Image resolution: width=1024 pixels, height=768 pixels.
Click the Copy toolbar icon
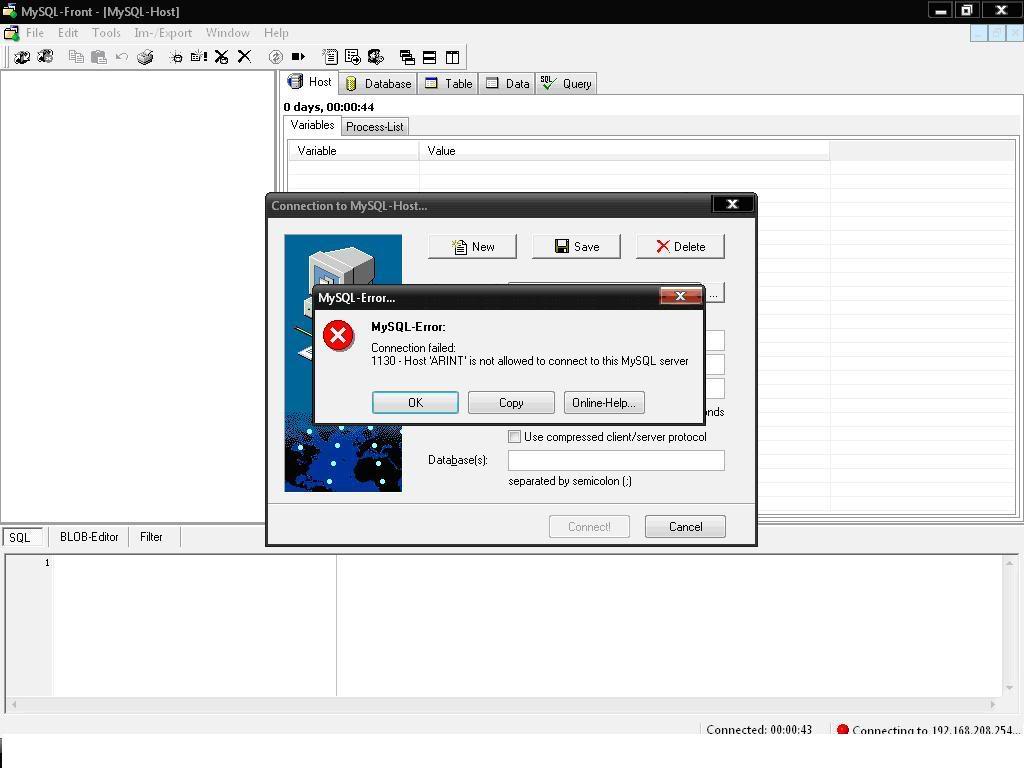pos(76,57)
